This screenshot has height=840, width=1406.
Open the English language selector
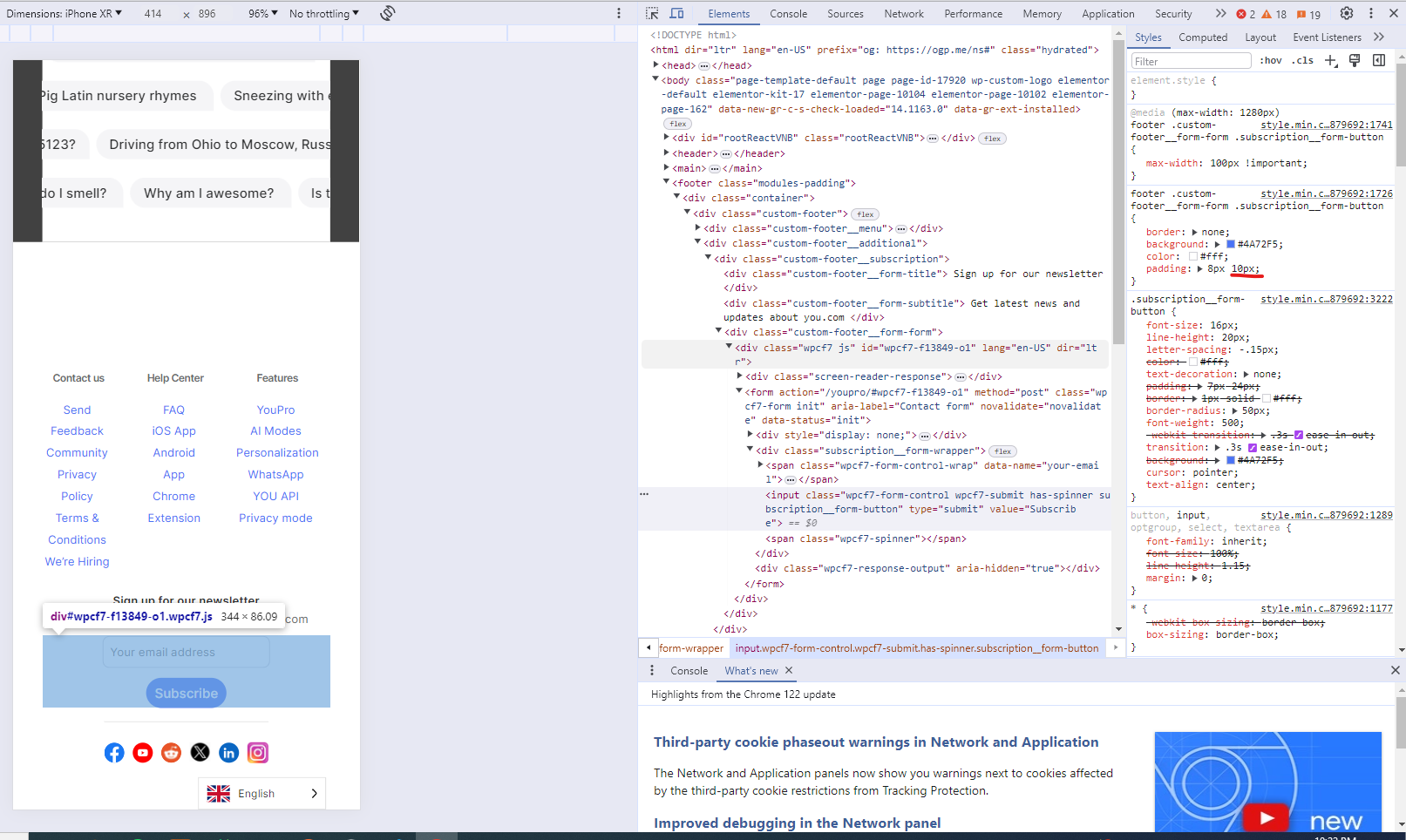(x=262, y=794)
